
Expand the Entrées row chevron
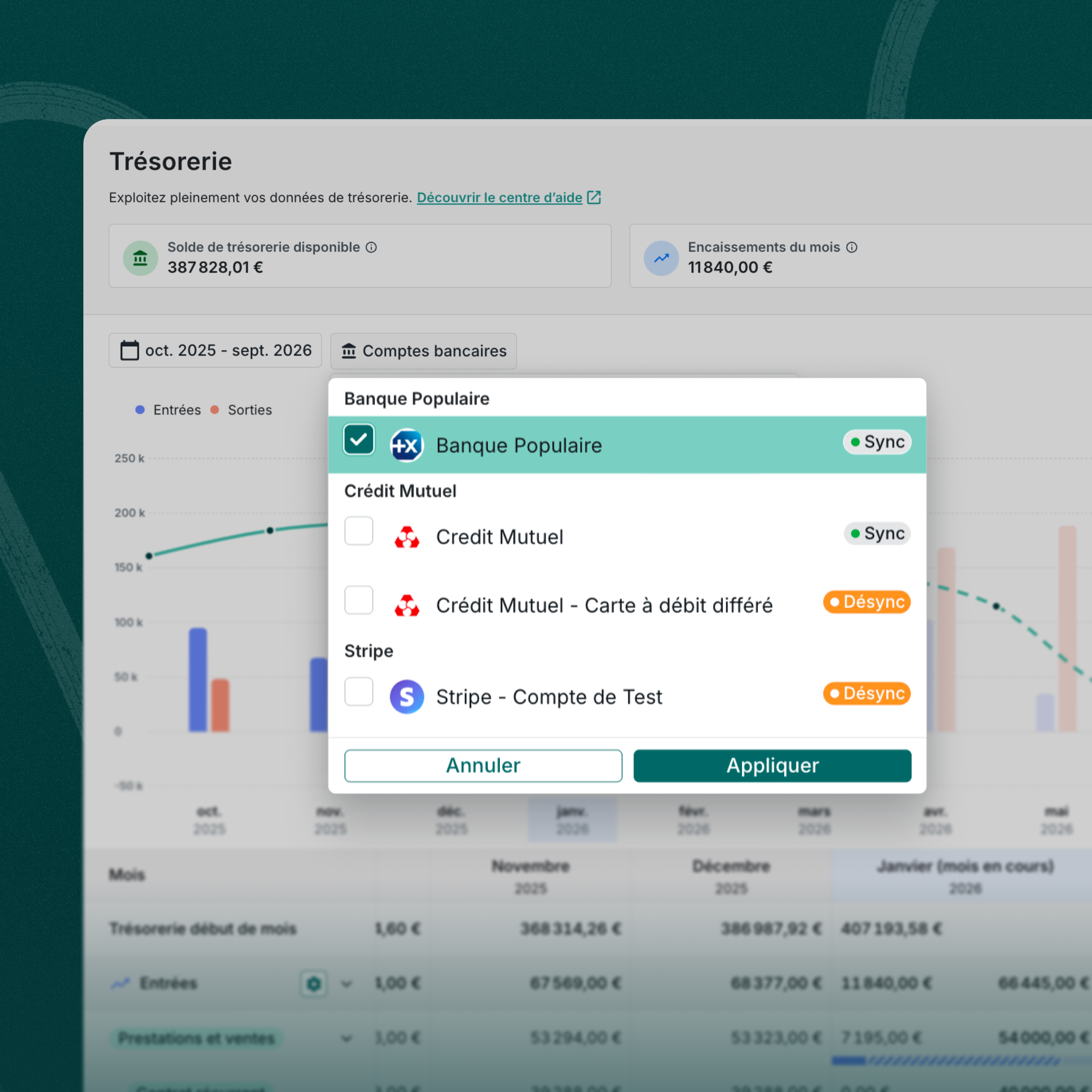[347, 984]
